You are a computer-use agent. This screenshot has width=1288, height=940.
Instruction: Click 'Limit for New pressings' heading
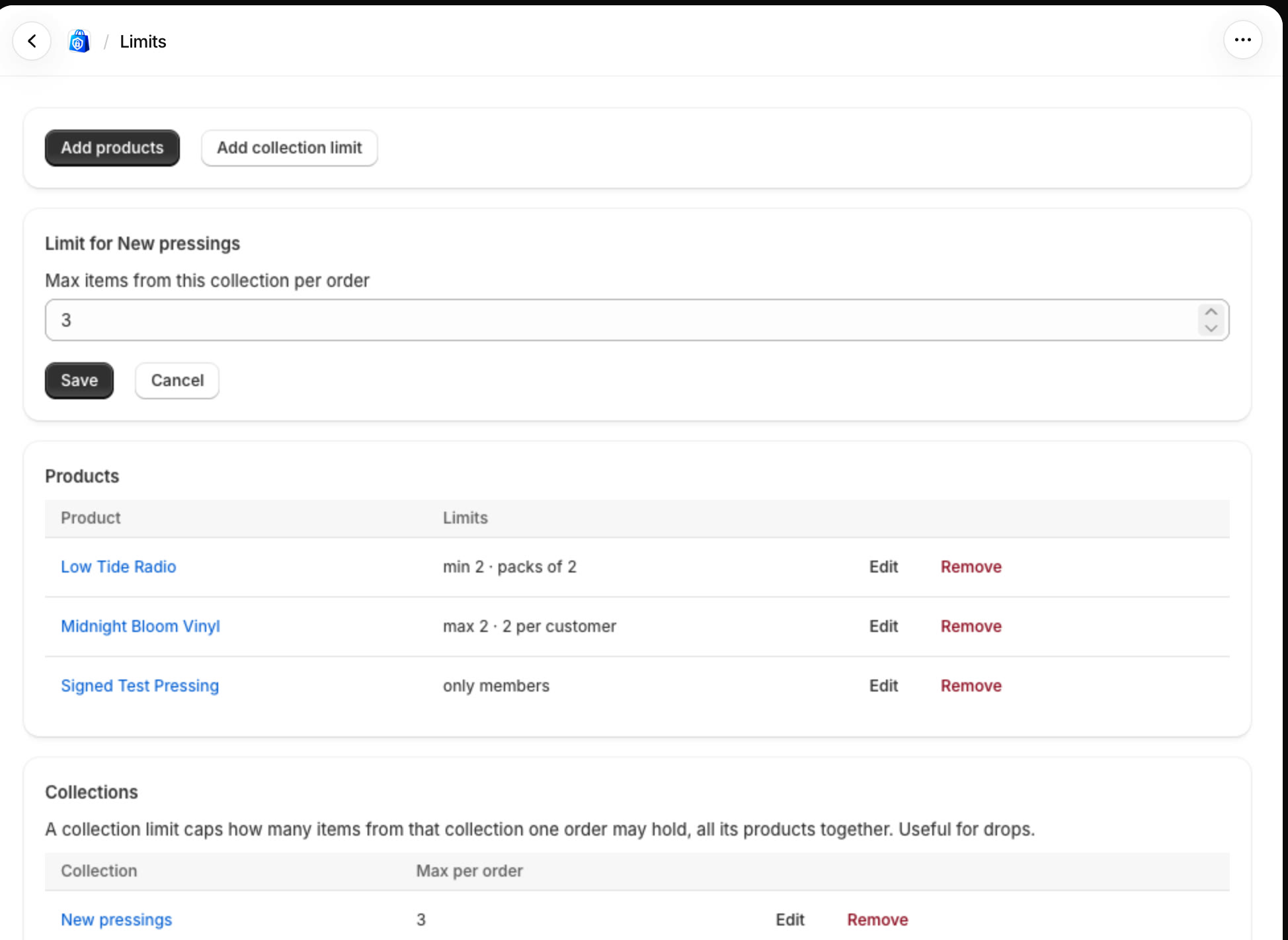142,243
